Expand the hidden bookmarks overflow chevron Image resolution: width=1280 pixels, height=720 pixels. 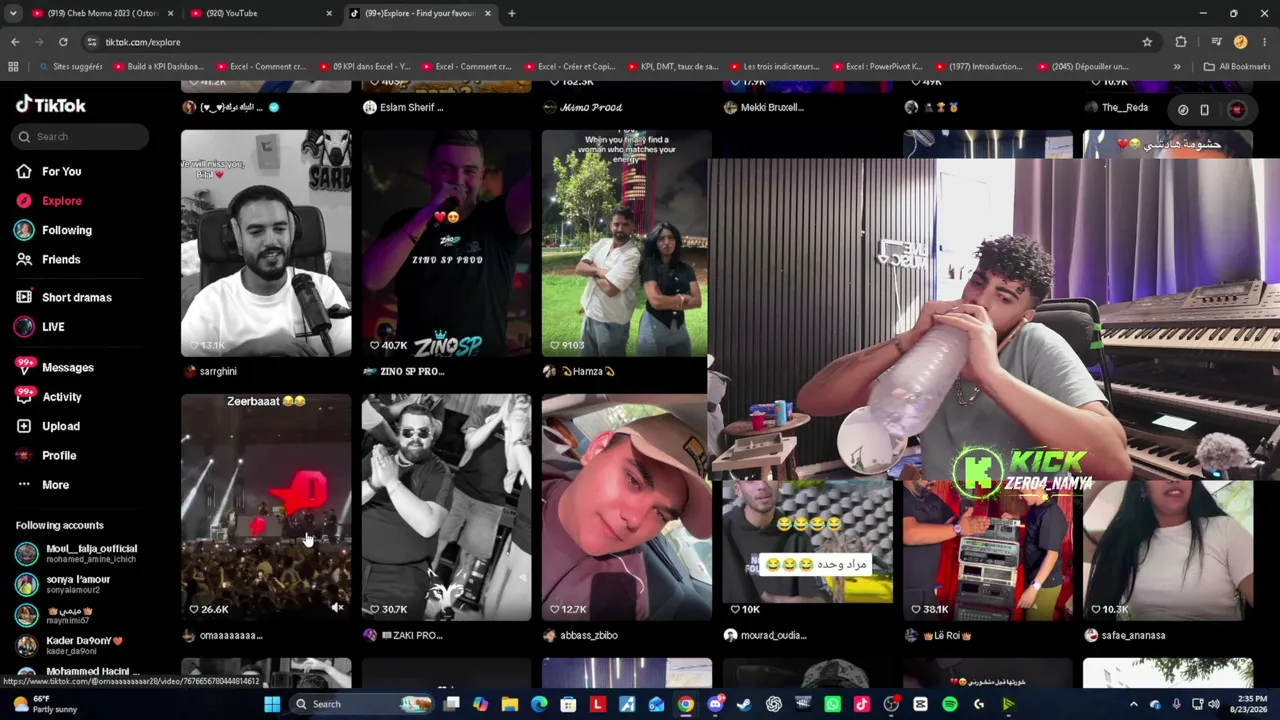point(1177,67)
